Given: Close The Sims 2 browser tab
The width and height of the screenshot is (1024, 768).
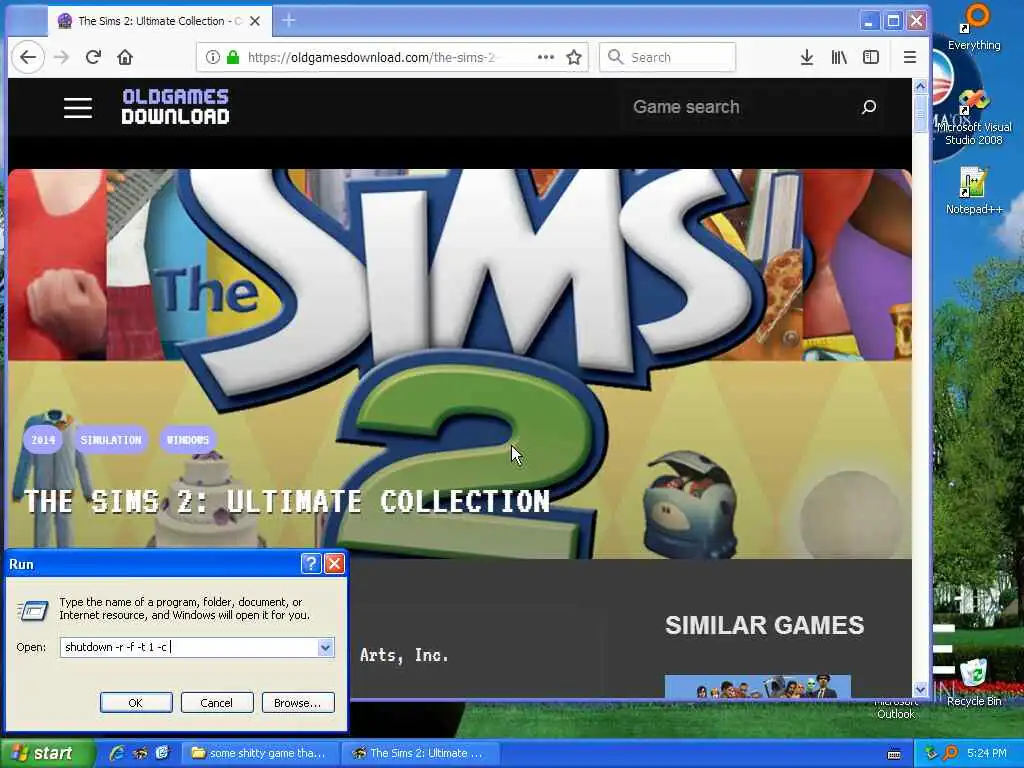Looking at the screenshot, I should pyautogui.click(x=255, y=21).
